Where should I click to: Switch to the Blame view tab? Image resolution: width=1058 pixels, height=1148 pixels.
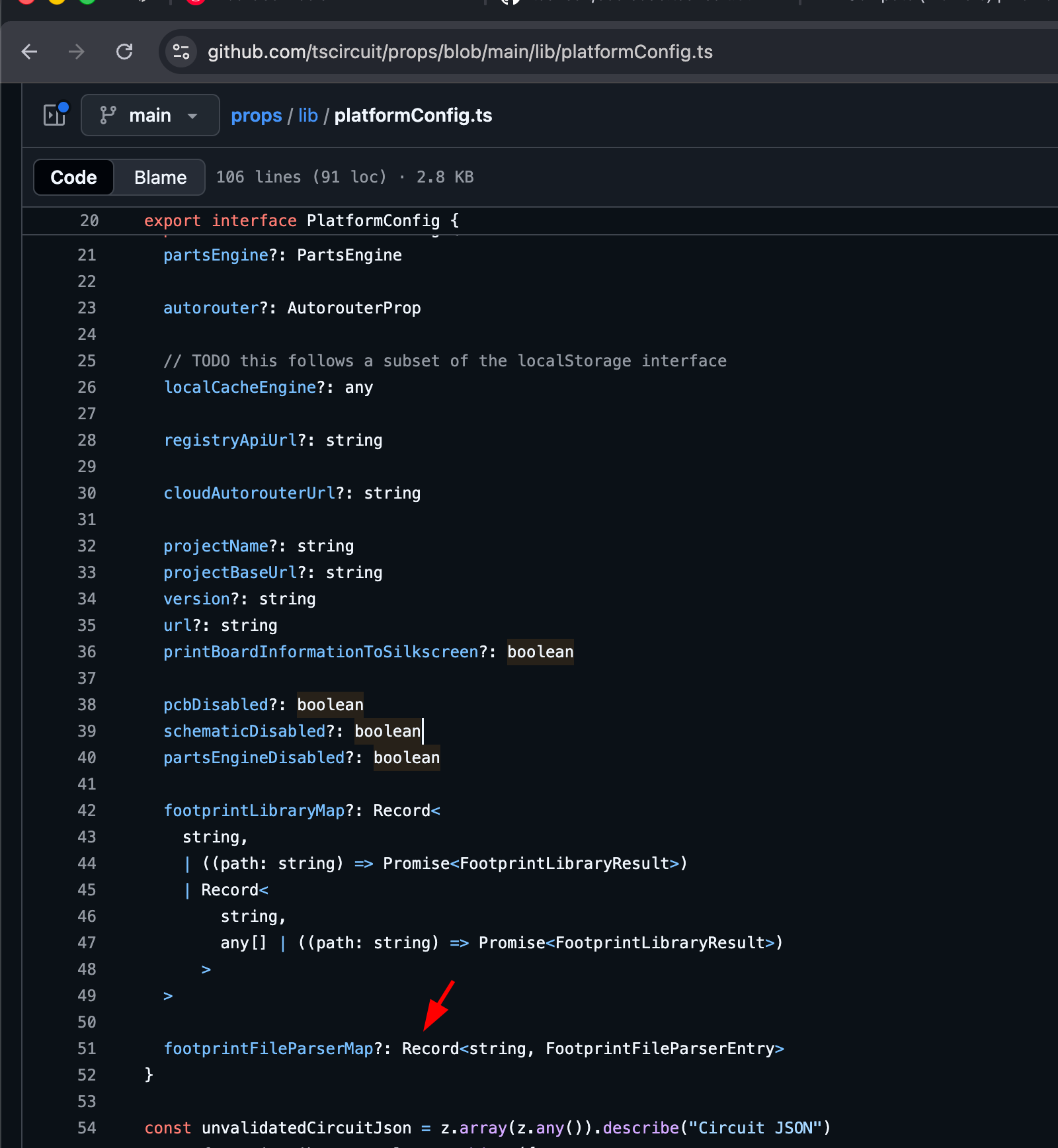click(x=160, y=177)
